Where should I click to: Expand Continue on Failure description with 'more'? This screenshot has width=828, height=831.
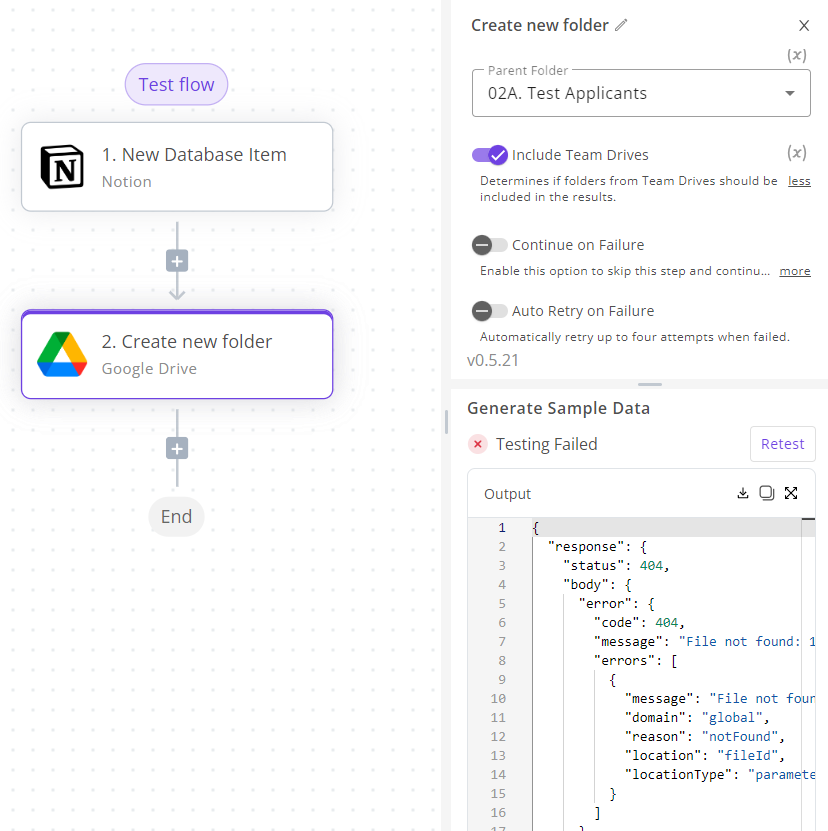tap(795, 271)
